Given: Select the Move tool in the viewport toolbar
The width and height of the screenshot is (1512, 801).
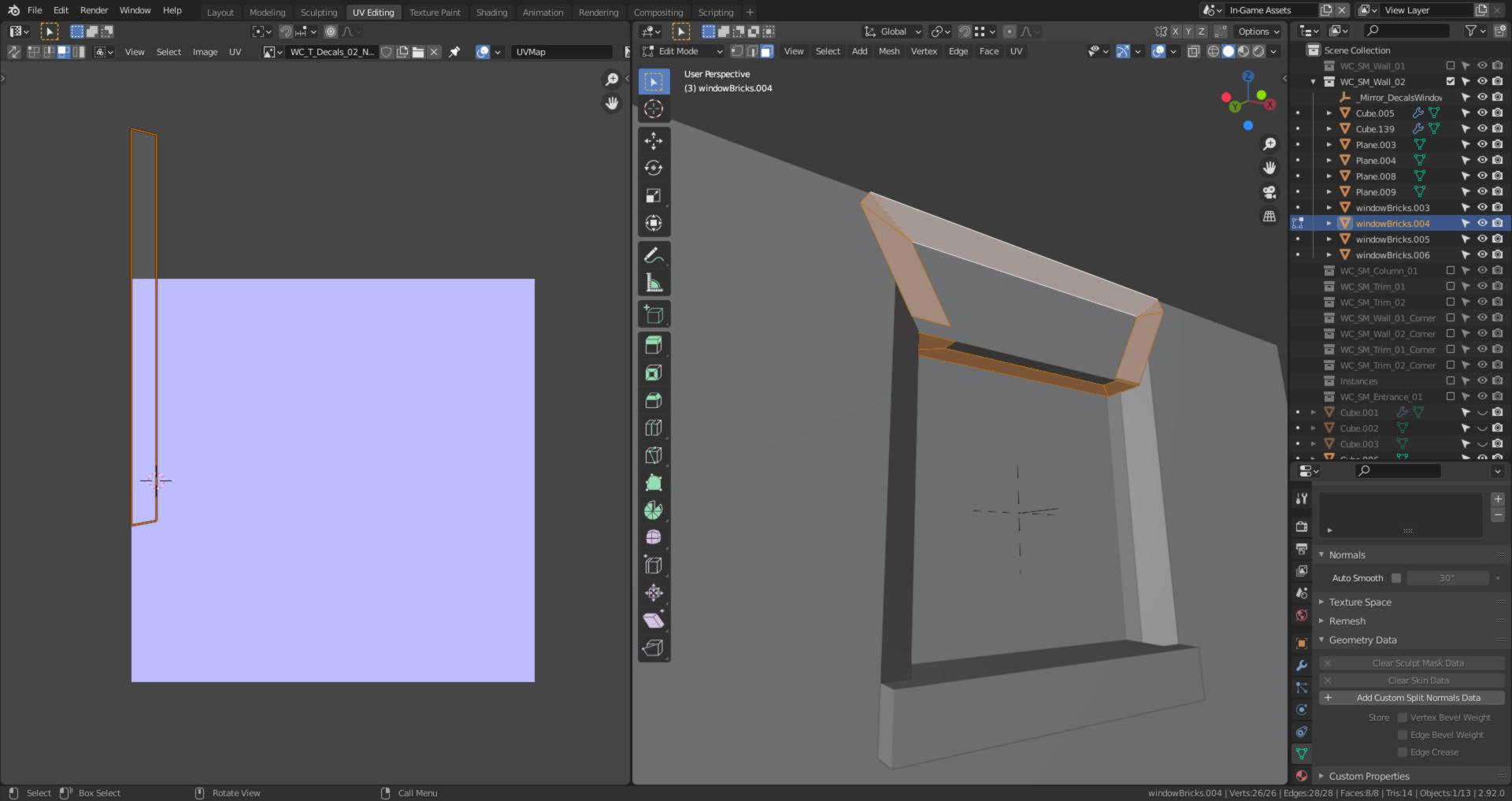Looking at the screenshot, I should (x=654, y=140).
